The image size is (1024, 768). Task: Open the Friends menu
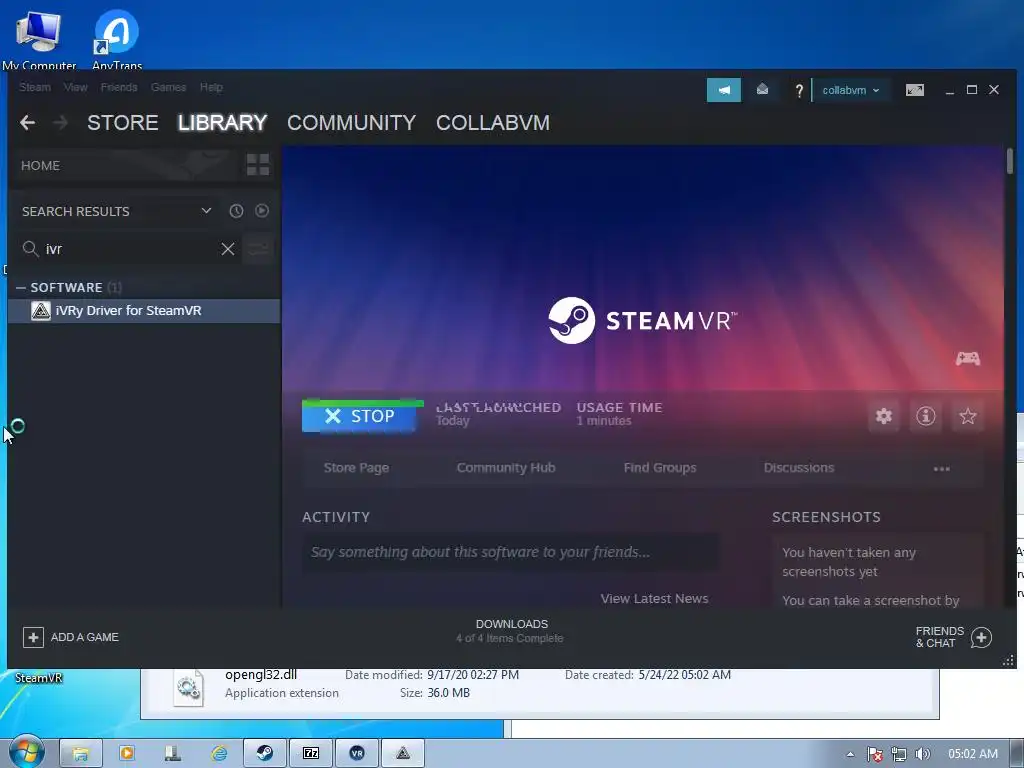[119, 87]
